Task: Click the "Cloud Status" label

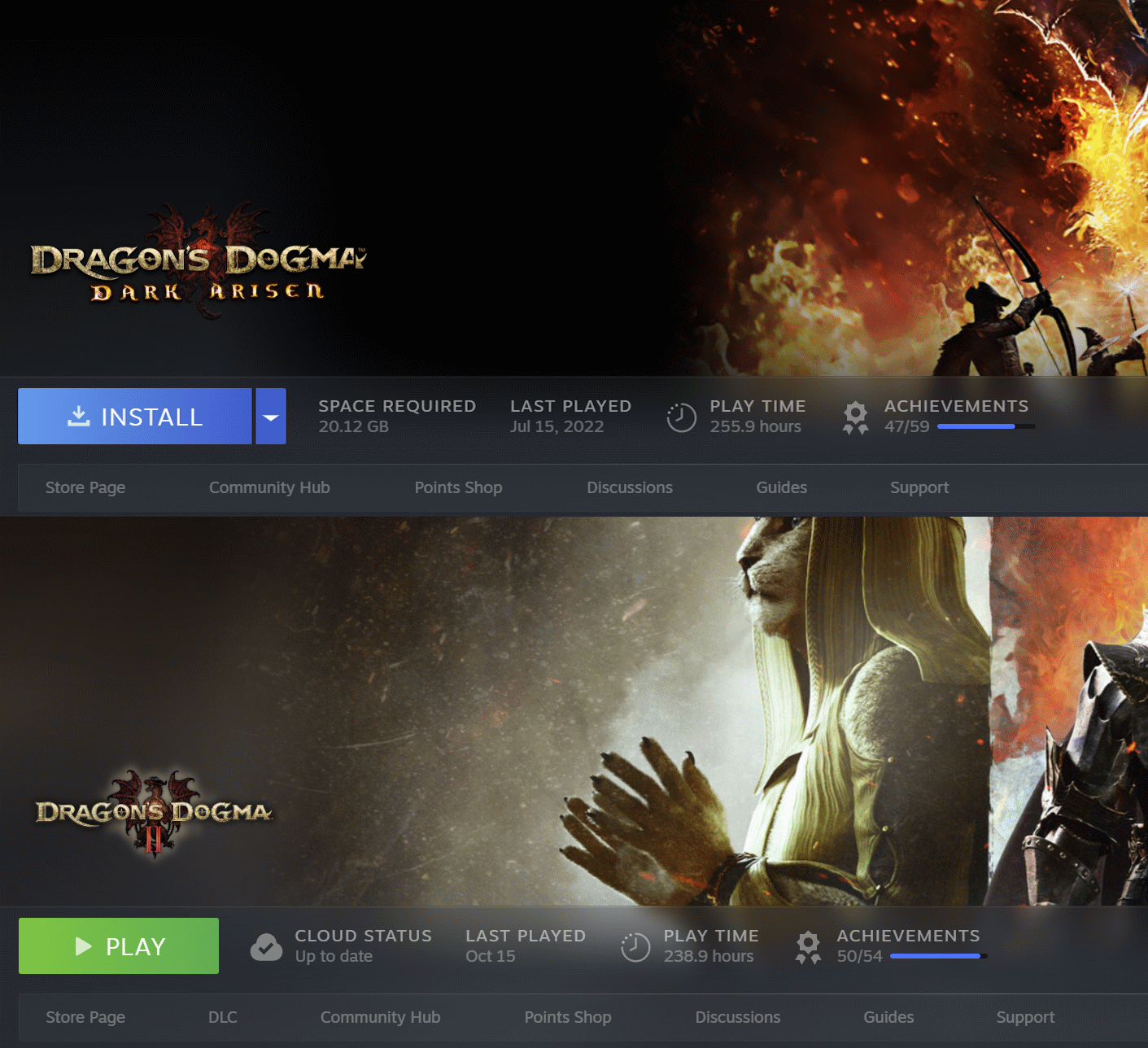Action: (364, 936)
